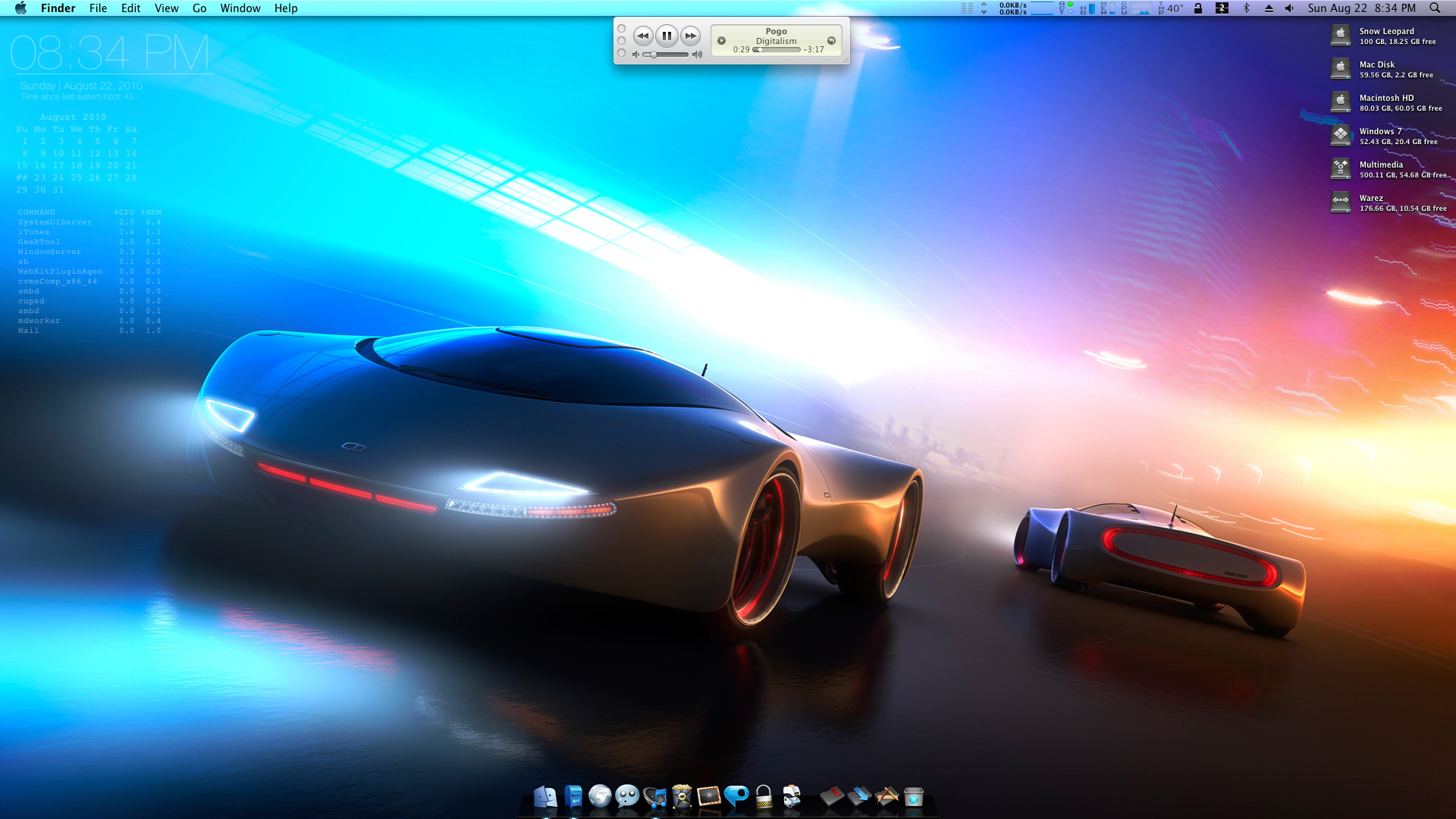This screenshot has height=819, width=1456.
Task: Select the Macintosh HD drive icon
Action: [1341, 102]
